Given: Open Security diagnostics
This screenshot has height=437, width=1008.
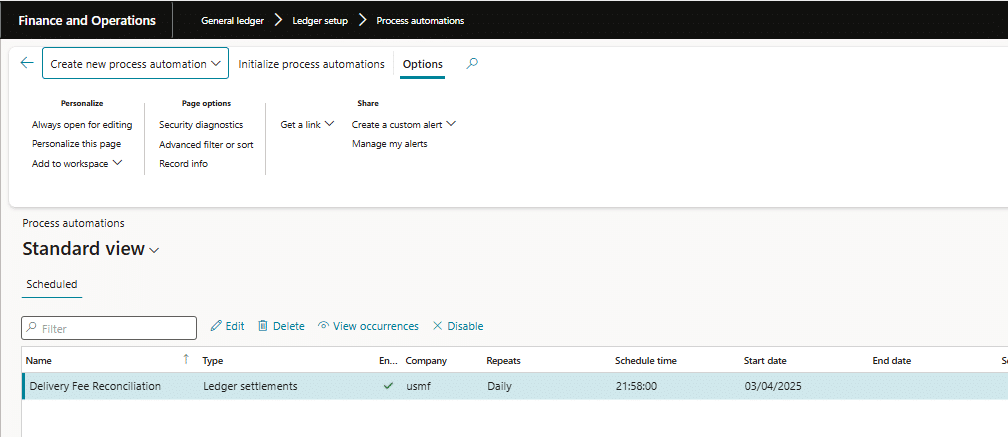Looking at the screenshot, I should point(201,125).
